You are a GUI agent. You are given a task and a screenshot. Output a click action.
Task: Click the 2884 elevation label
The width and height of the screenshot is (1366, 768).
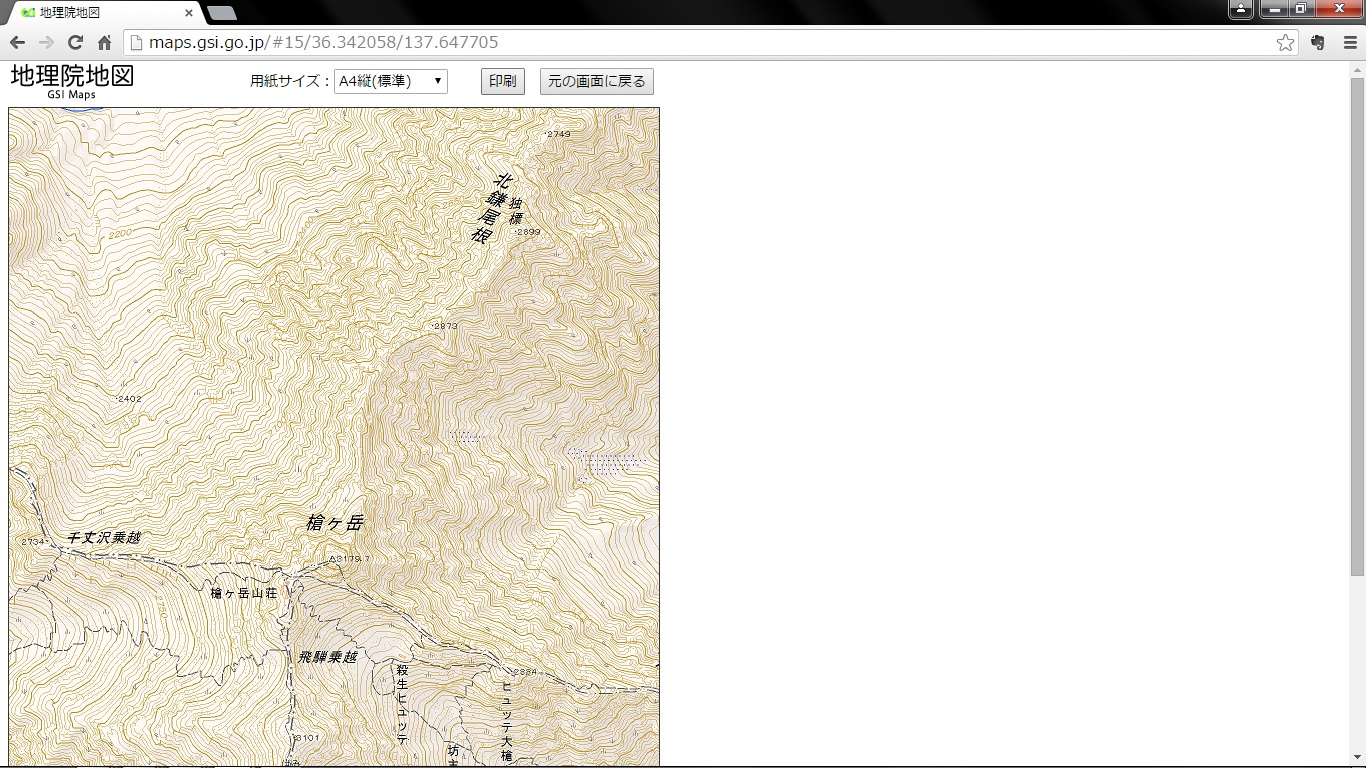point(525,671)
